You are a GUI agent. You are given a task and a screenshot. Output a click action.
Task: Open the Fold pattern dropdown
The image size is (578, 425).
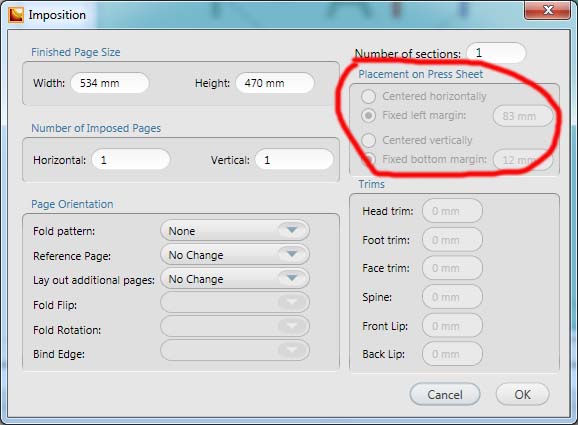pos(235,231)
